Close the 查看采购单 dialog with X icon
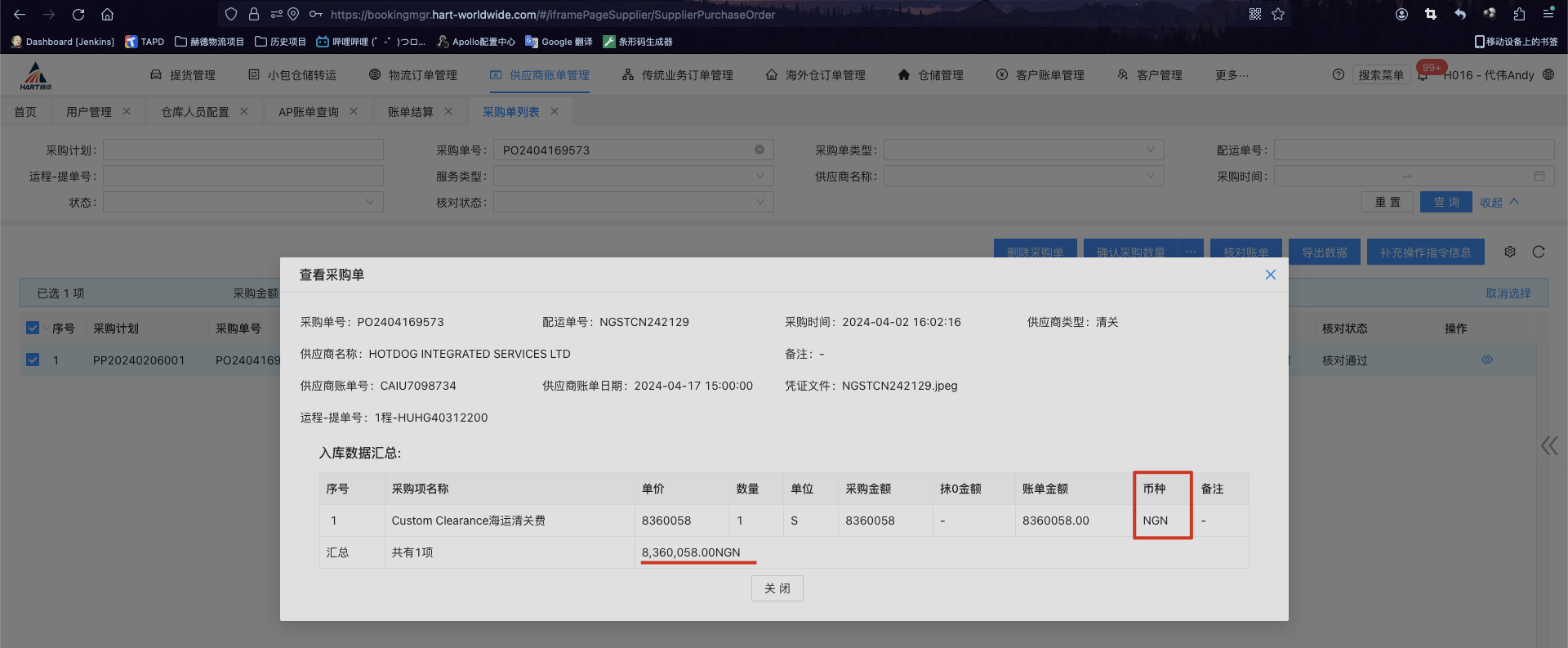This screenshot has width=1568, height=648. (1270, 275)
